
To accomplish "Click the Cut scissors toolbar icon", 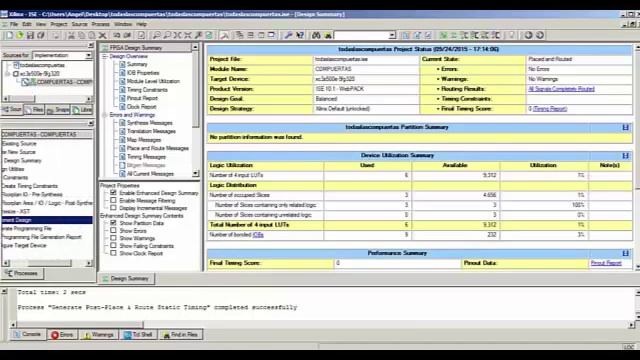I will [x=71, y=36].
